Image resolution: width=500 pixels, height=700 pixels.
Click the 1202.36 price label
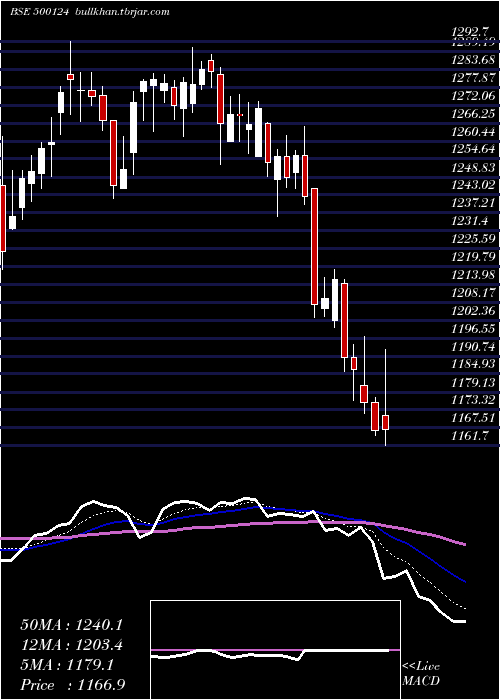[x=474, y=310]
